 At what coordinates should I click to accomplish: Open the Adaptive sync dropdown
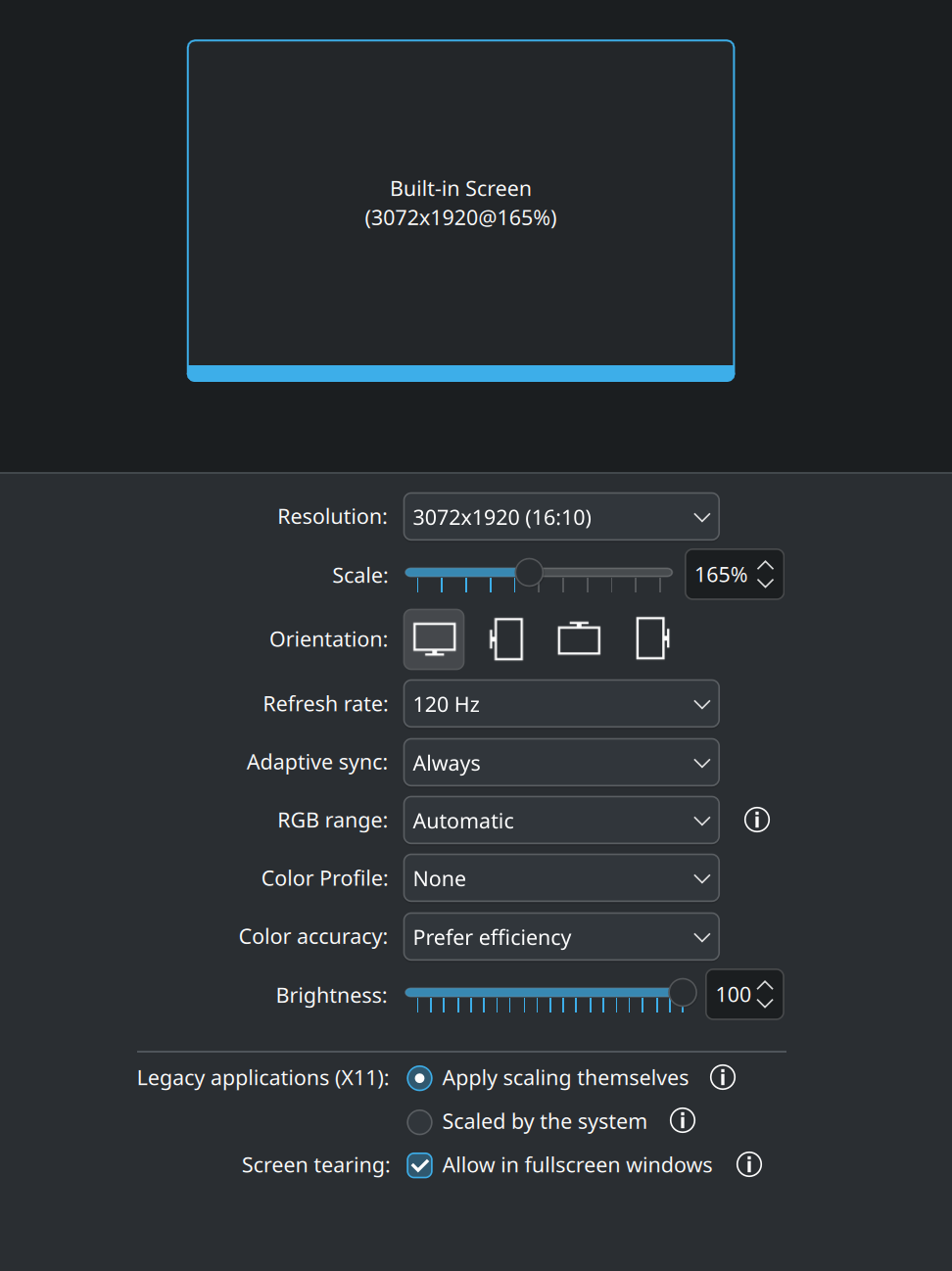coord(561,762)
